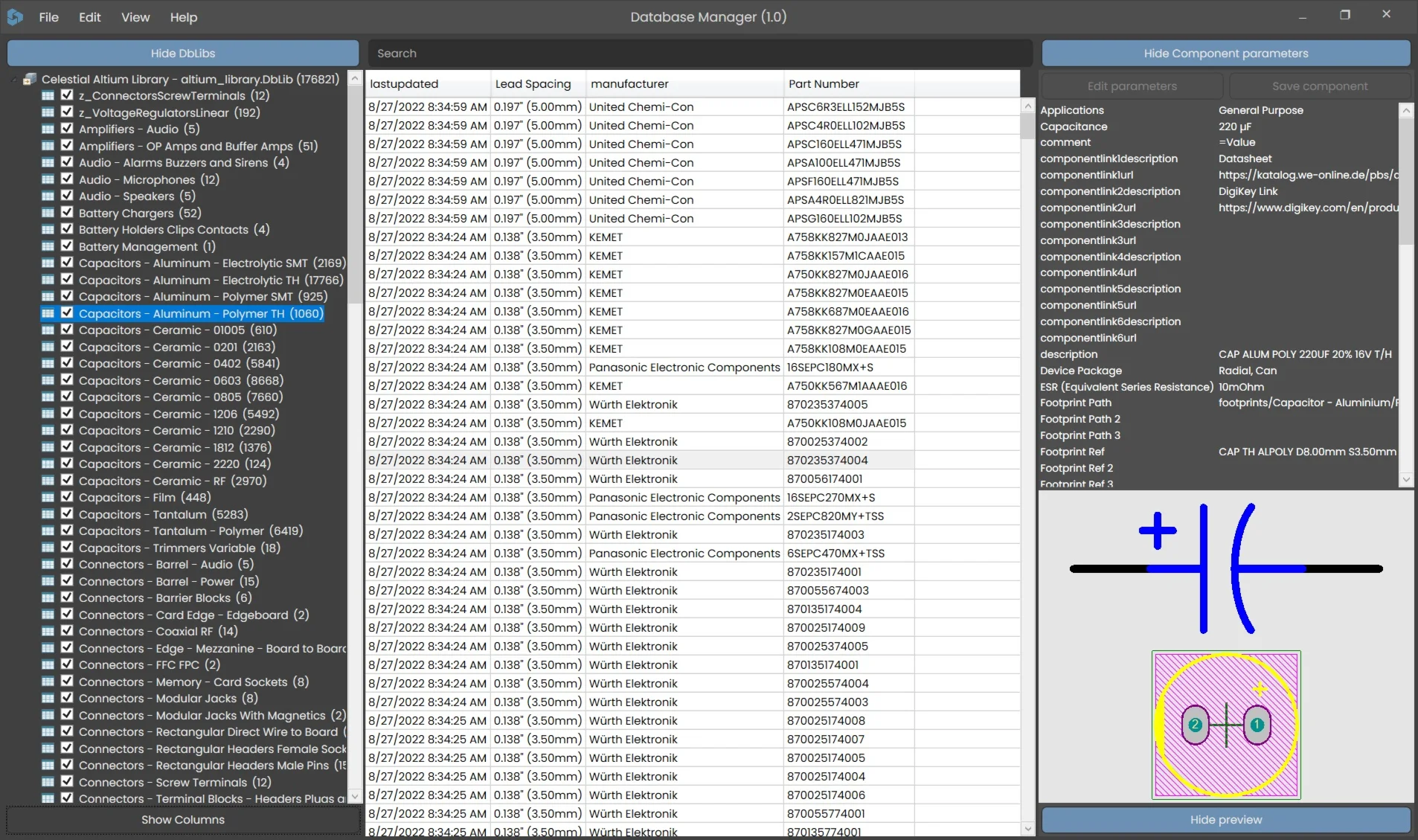Image resolution: width=1418 pixels, height=840 pixels.
Task: Click the scroll-down arrow of the library tree
Action: click(355, 796)
